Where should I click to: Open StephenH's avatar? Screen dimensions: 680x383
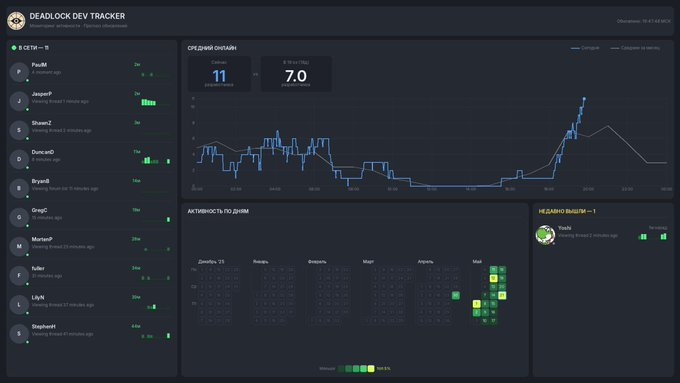19,334
